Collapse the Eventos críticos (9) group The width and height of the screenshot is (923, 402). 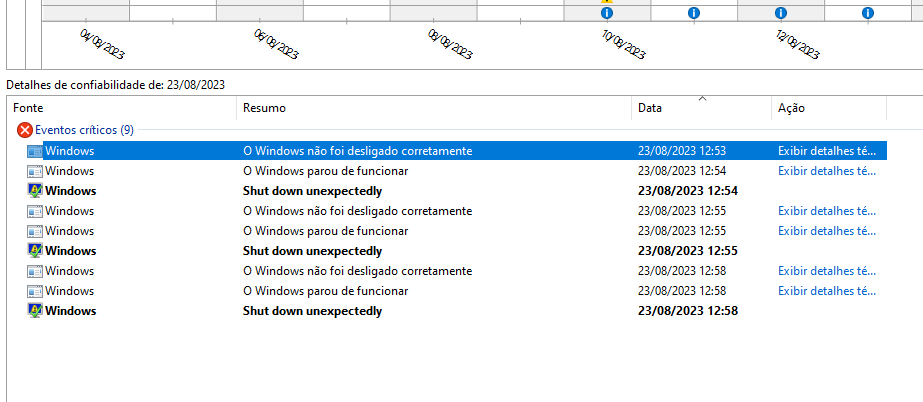coord(84,130)
